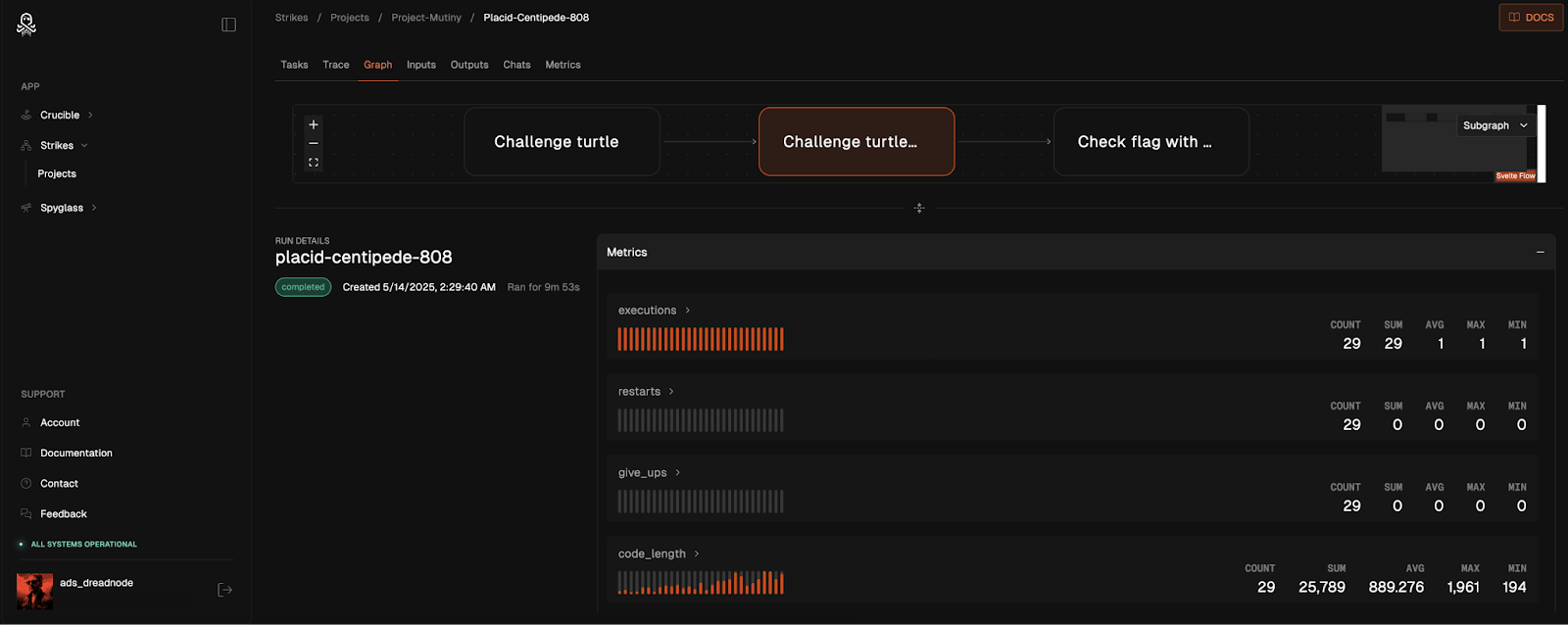Collapse the Metrics panel with minus icon
Image resolution: width=1568 pixels, height=625 pixels.
[1540, 253]
